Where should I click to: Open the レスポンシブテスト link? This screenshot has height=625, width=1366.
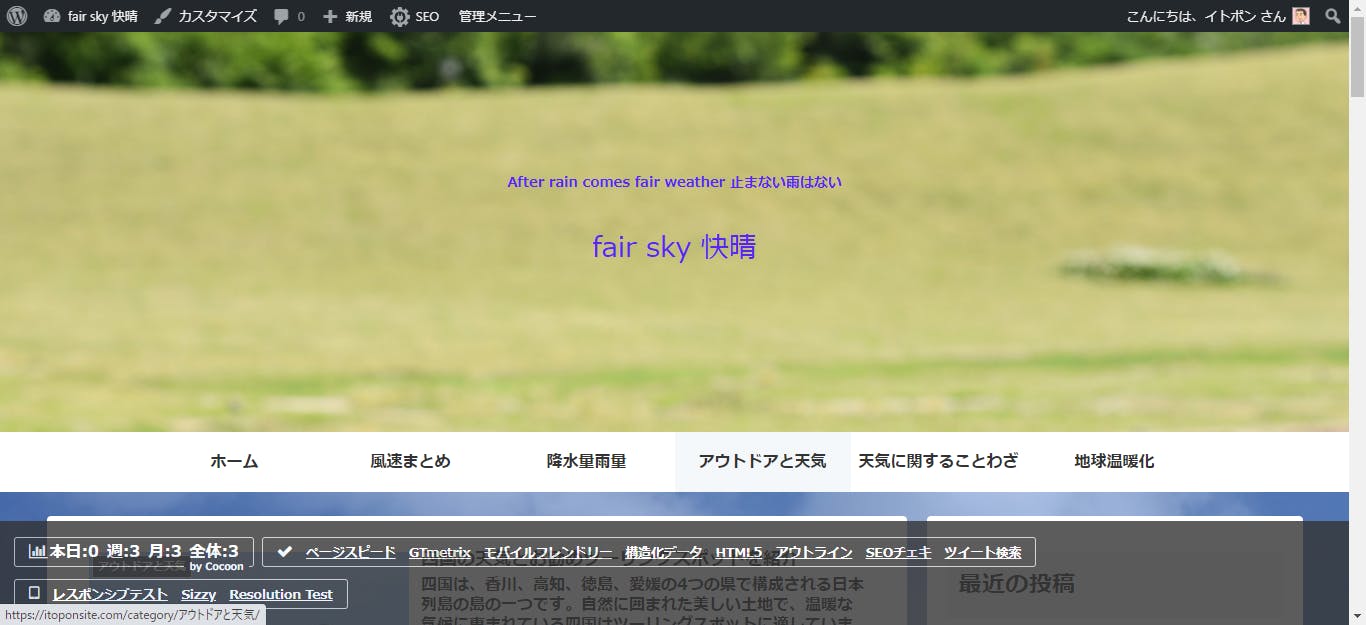point(110,594)
